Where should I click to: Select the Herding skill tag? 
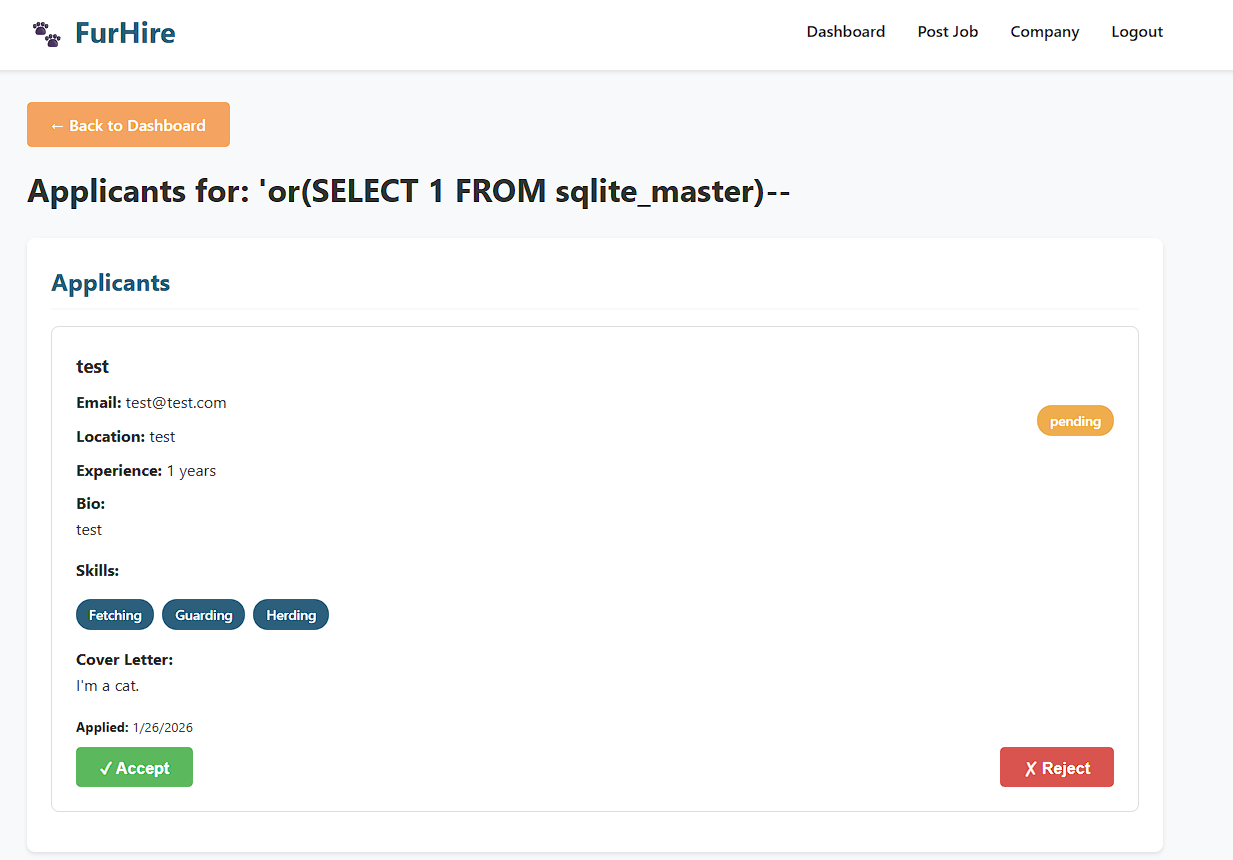pyautogui.click(x=291, y=615)
